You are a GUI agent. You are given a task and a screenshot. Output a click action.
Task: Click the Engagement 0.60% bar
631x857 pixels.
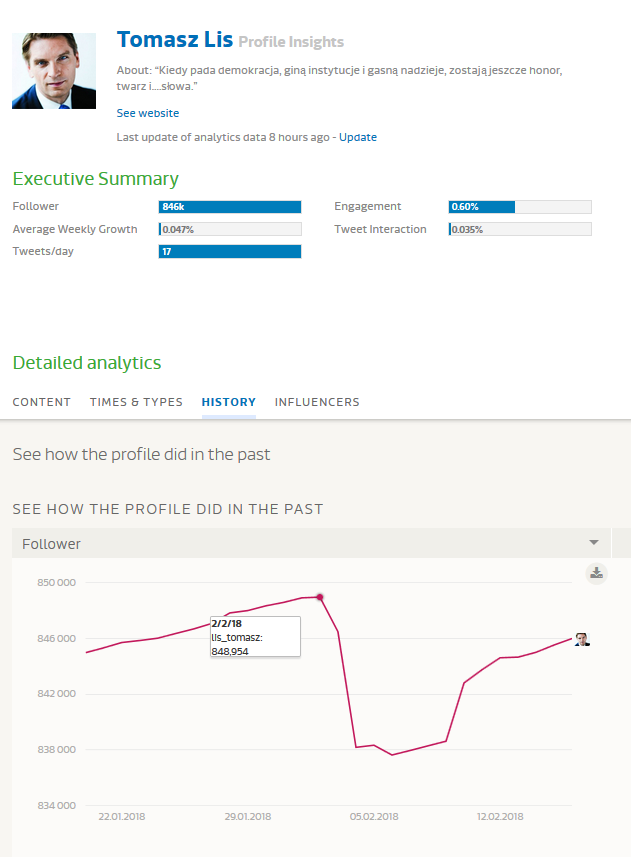click(x=520, y=207)
